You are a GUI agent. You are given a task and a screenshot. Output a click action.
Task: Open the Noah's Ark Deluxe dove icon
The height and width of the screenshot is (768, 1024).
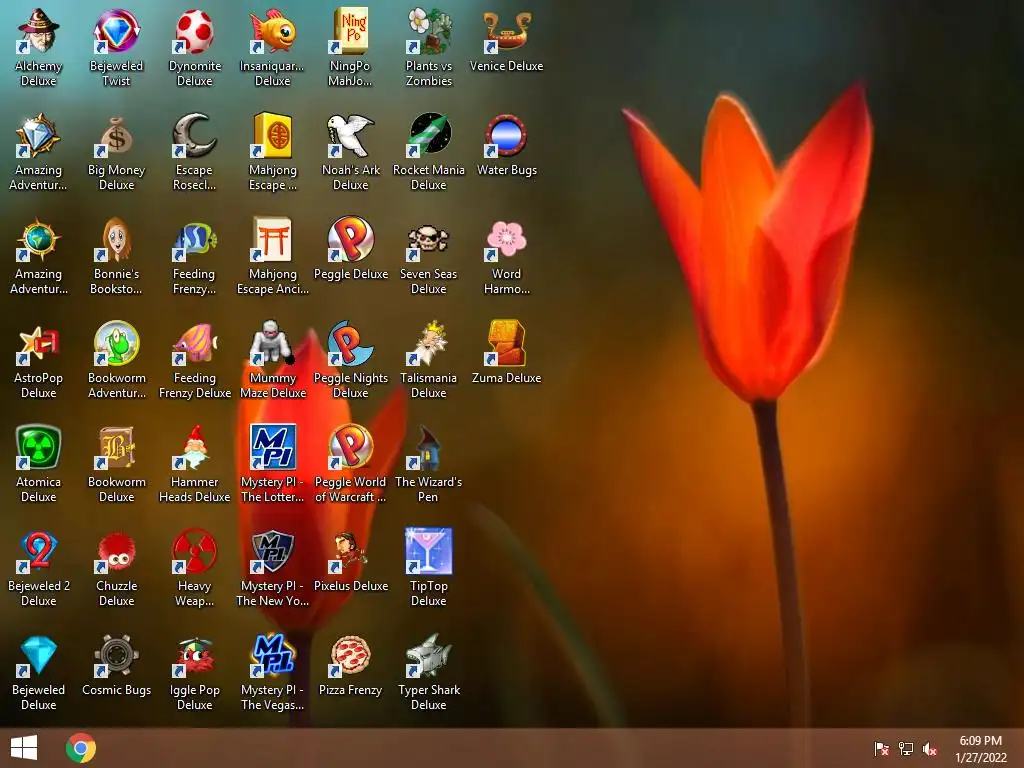pos(351,135)
